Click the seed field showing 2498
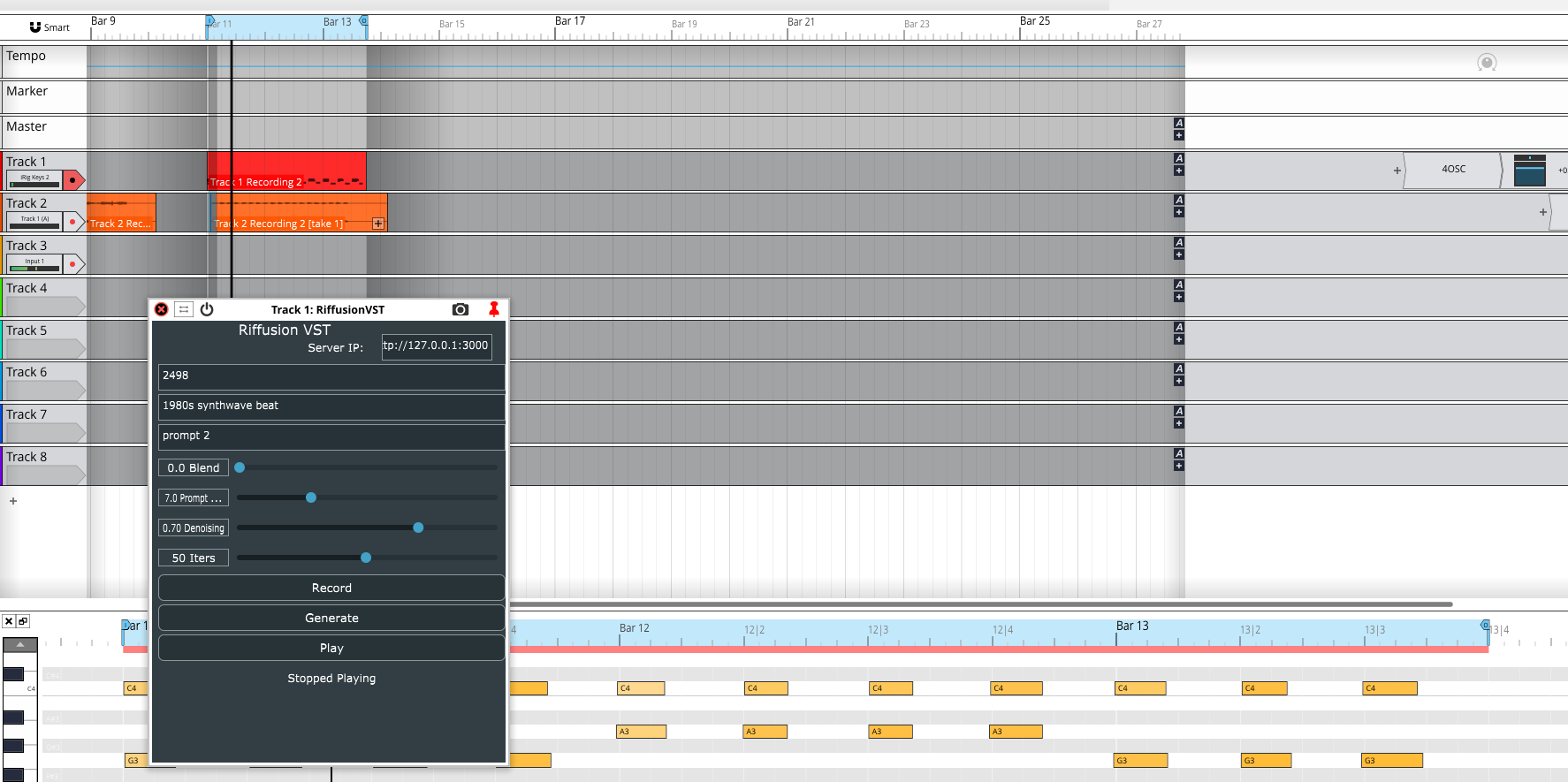Viewport: 1568px width, 782px height. [331, 376]
